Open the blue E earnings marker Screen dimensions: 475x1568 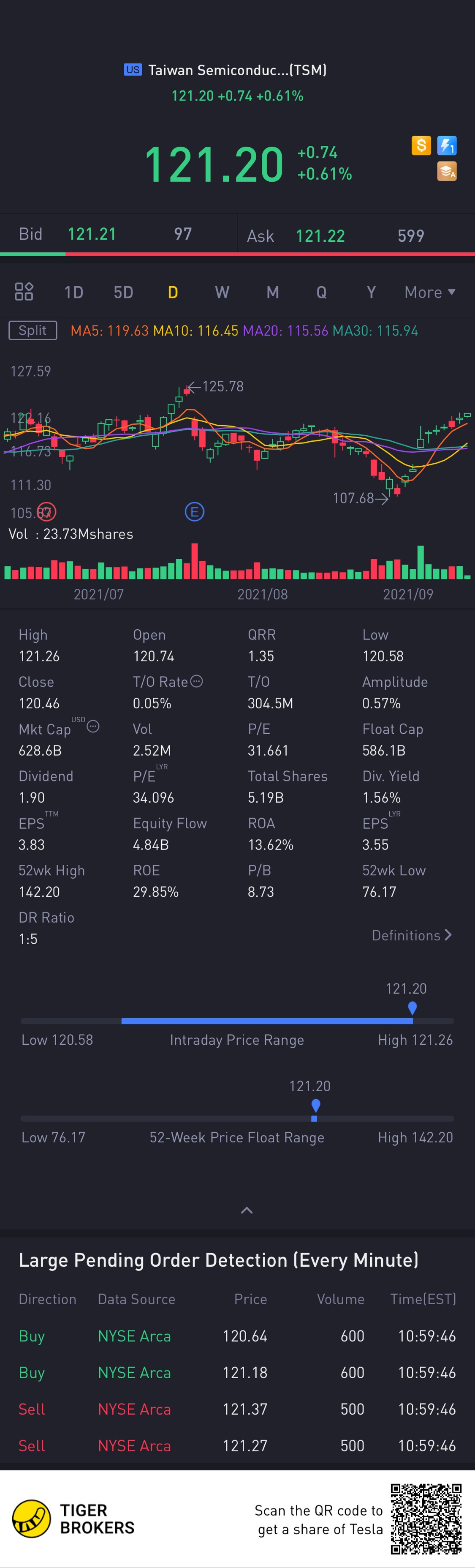tap(195, 512)
